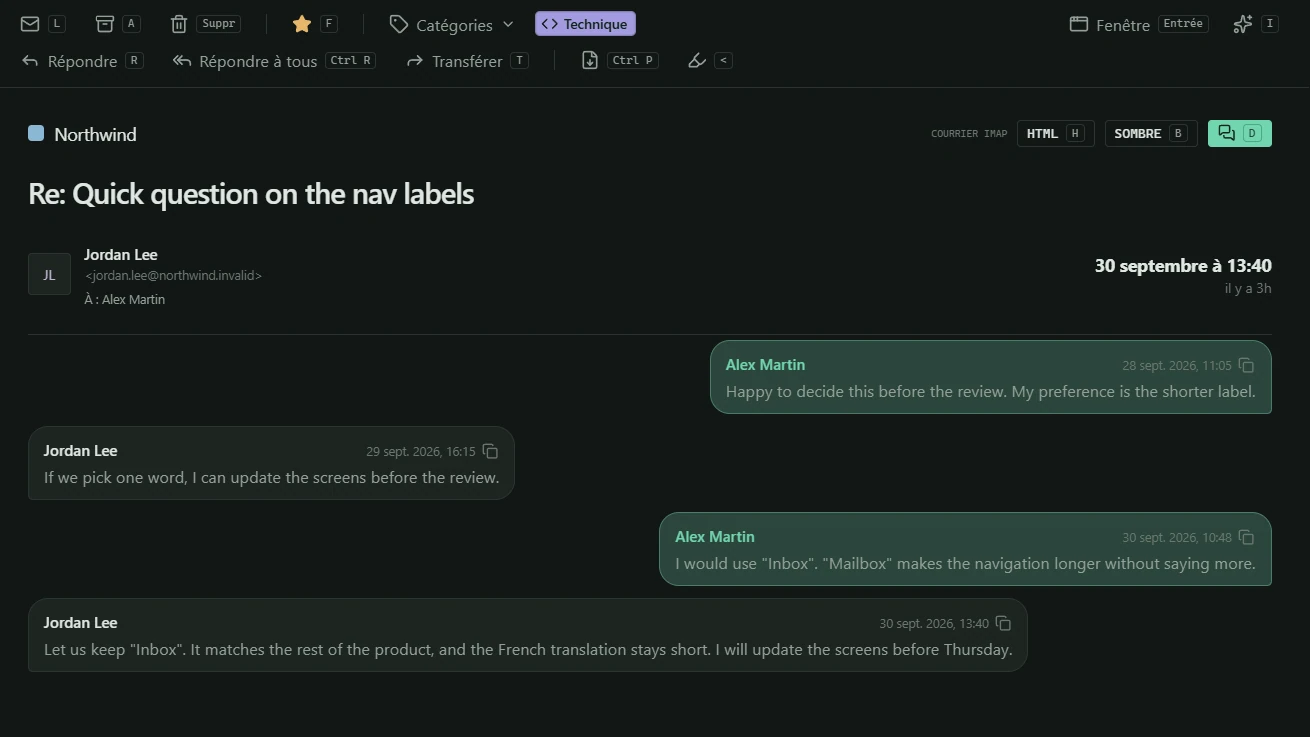Click the envelope mark-as-read icon

30,24
